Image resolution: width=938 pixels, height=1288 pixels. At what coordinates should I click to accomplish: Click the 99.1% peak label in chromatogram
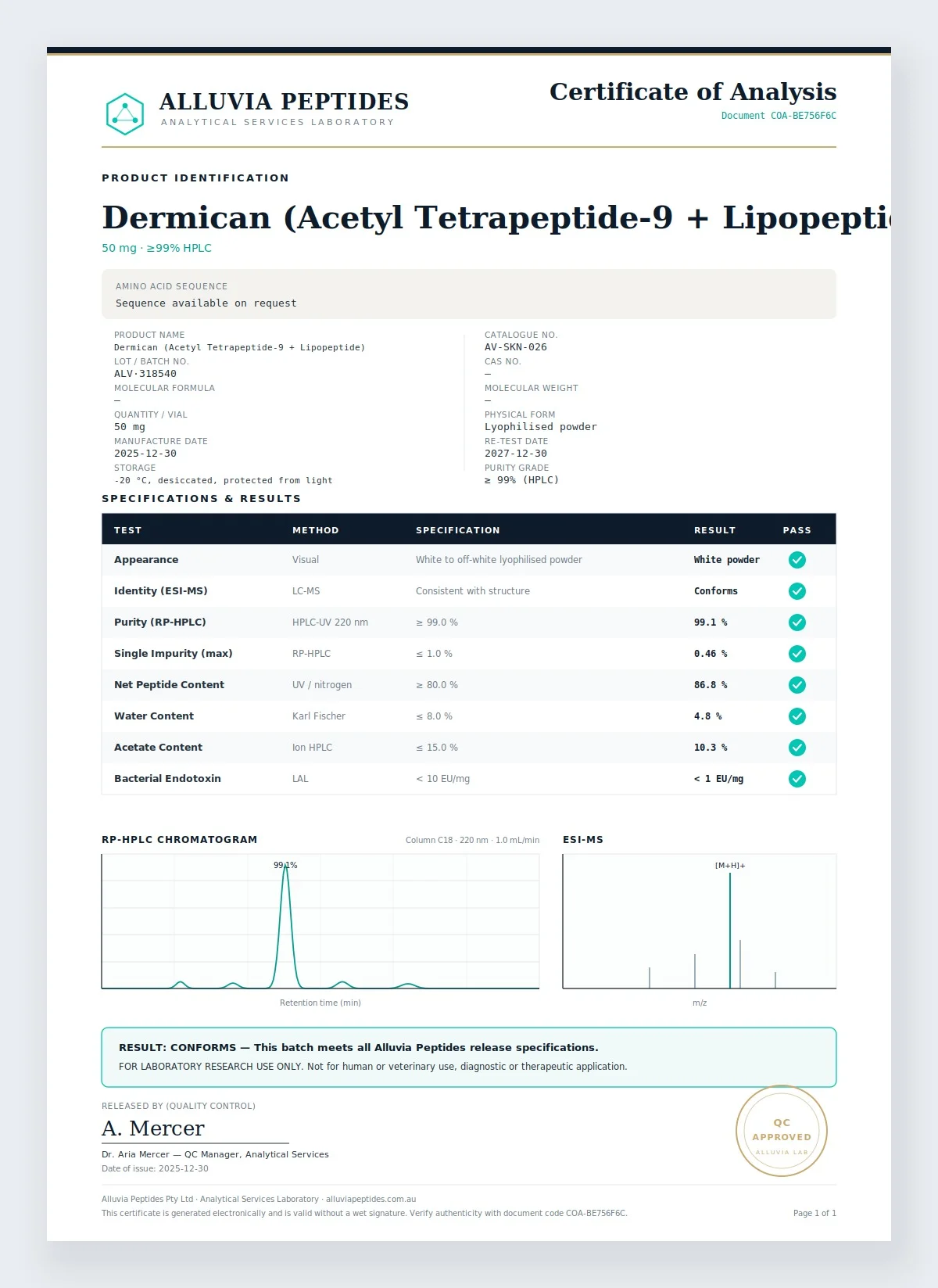pyautogui.click(x=285, y=865)
